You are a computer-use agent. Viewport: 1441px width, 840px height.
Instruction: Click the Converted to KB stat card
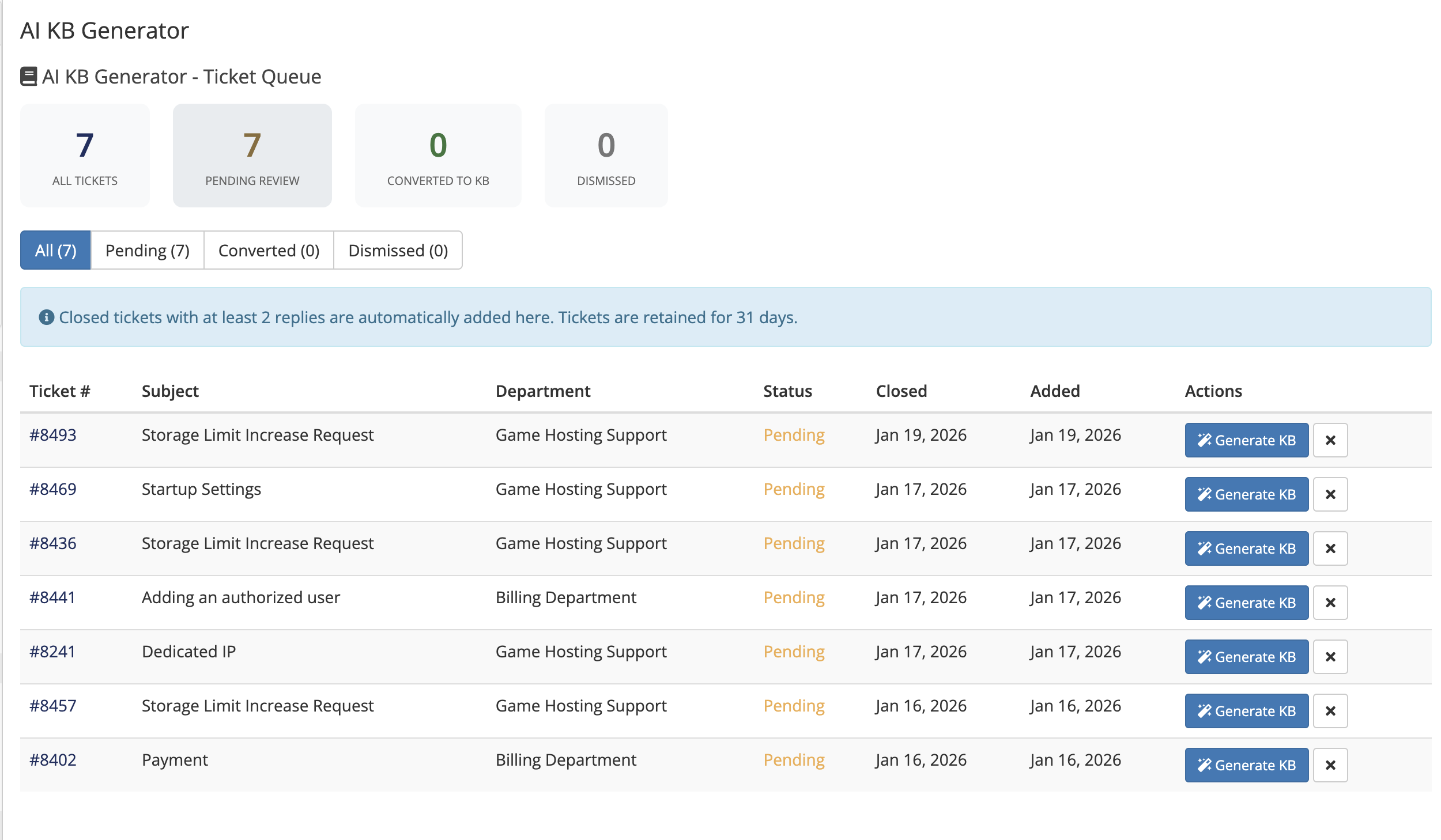point(437,156)
